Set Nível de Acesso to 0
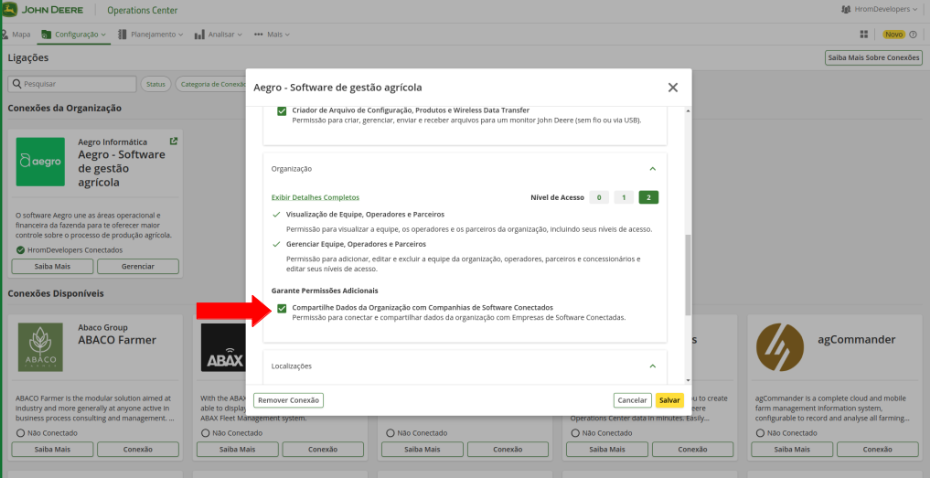The height and width of the screenshot is (478, 930). coord(598,197)
